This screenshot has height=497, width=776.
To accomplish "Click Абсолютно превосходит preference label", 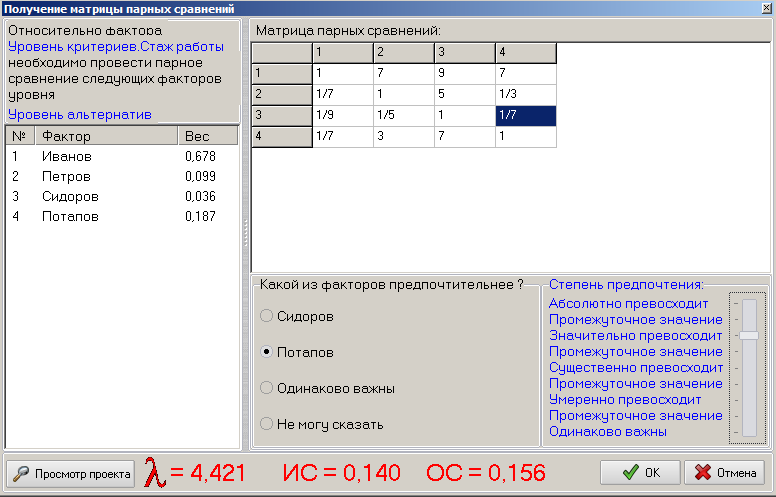I will click(629, 303).
